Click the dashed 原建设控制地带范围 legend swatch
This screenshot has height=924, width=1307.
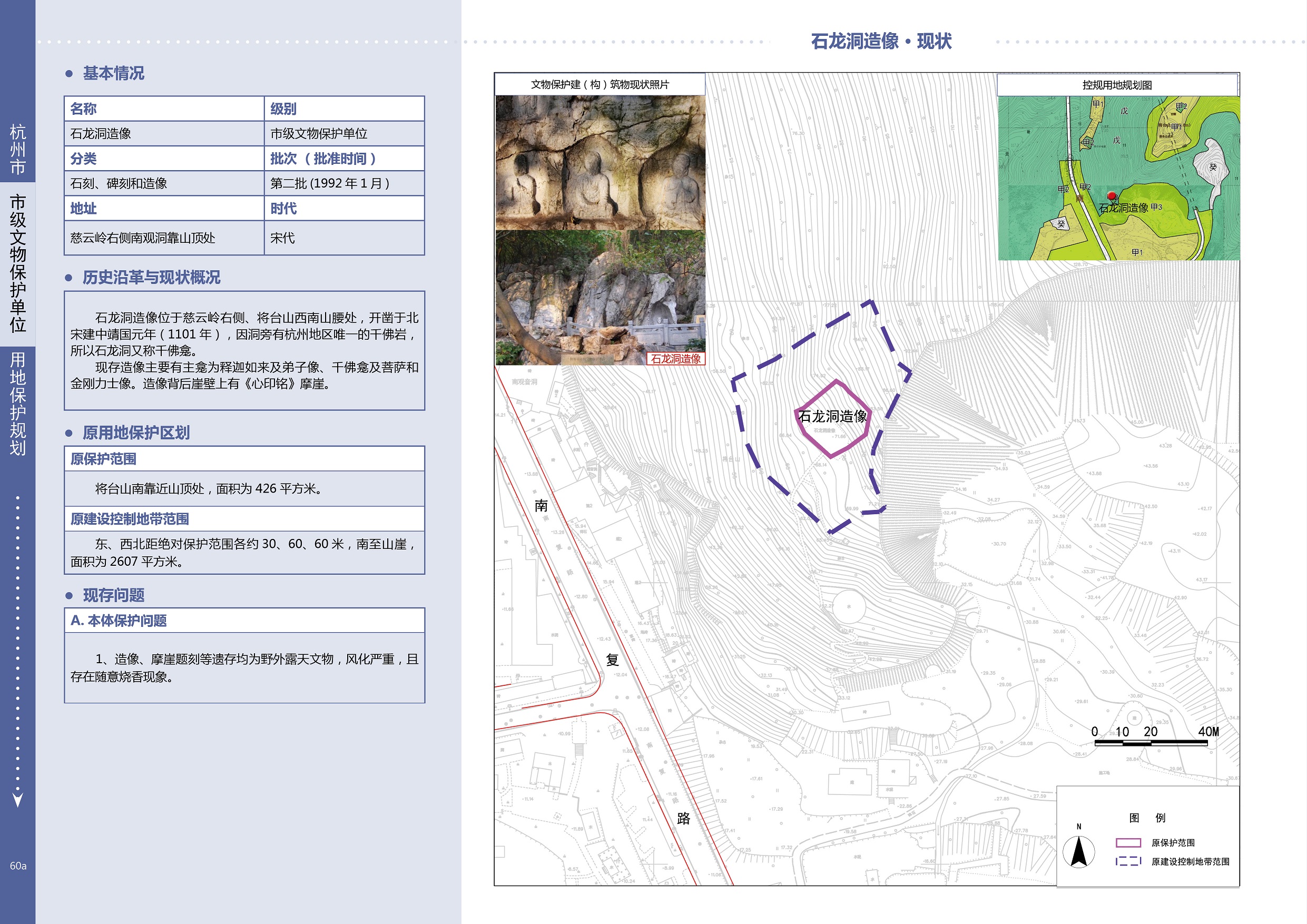click(1128, 861)
